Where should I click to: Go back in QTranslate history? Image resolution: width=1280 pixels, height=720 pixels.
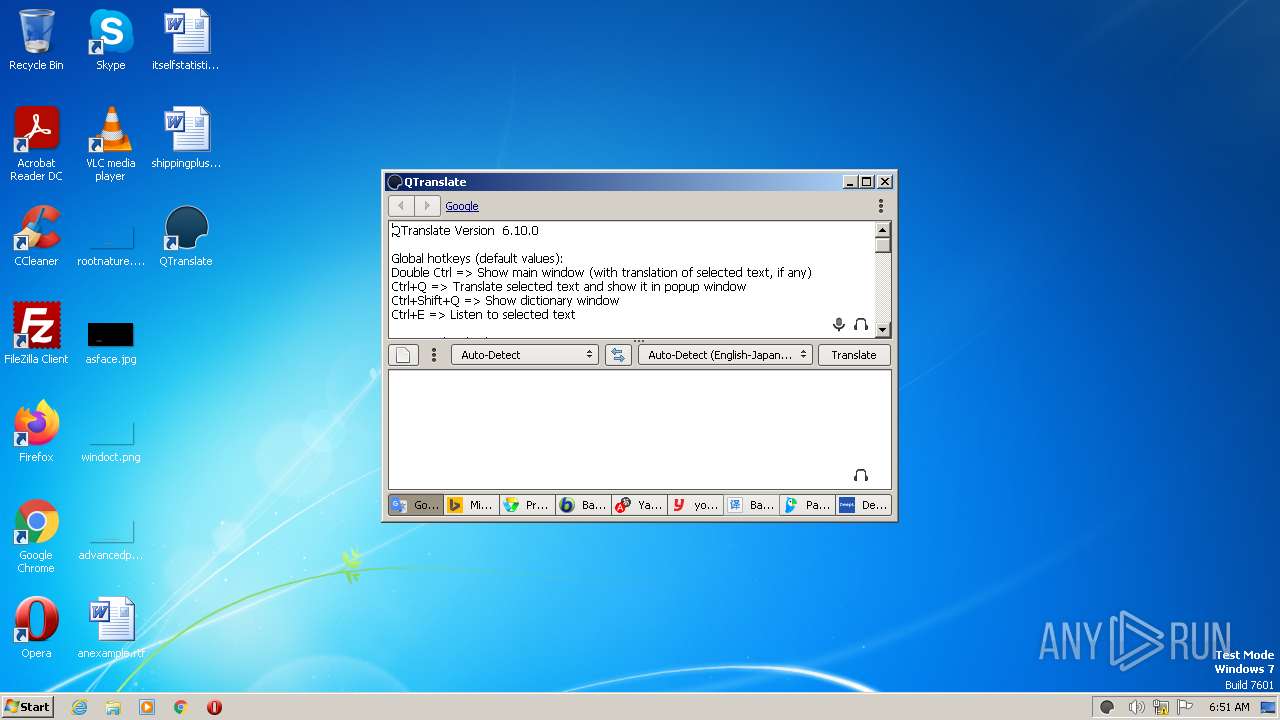pyautogui.click(x=401, y=206)
